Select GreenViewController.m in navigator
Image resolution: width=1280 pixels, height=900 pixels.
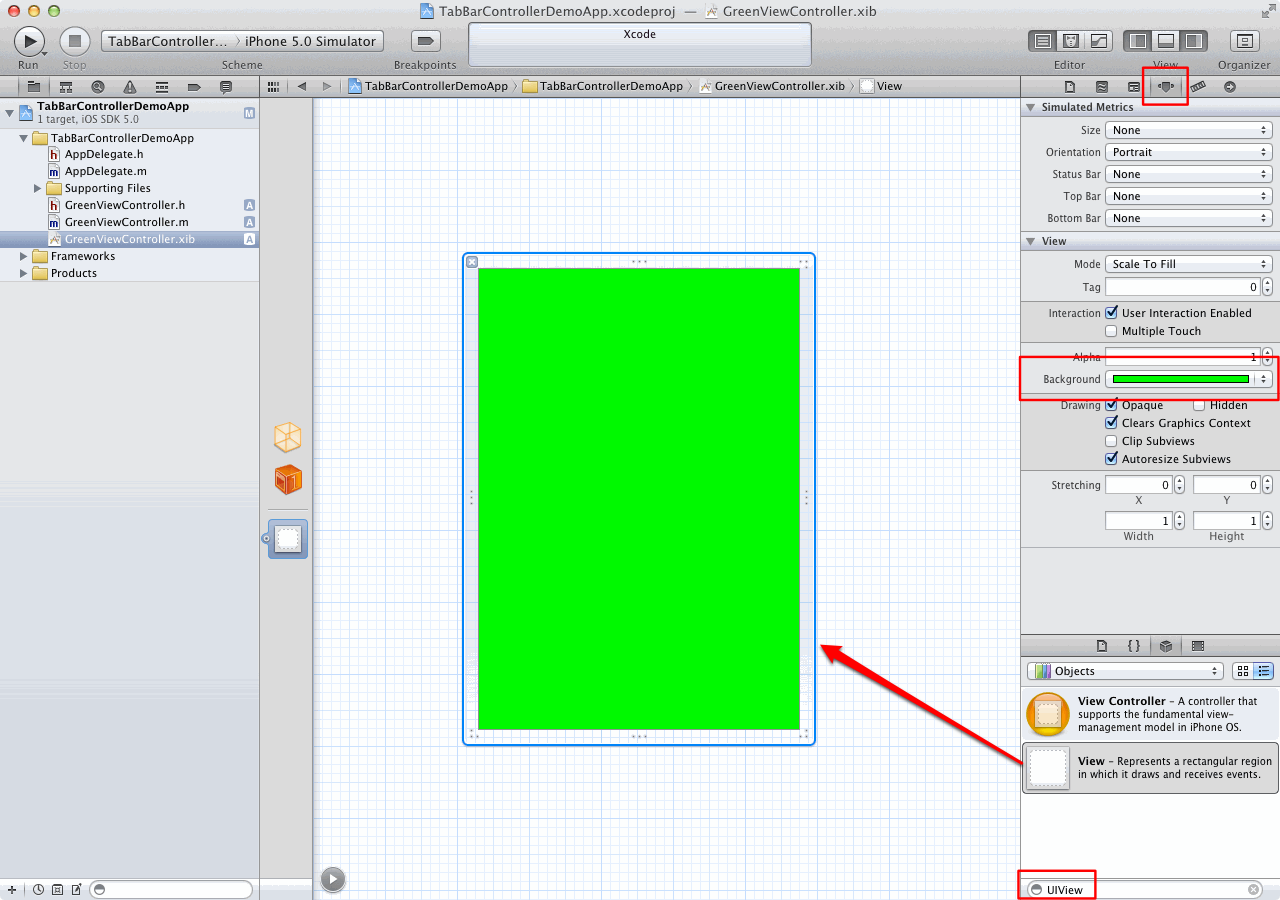pyautogui.click(x=126, y=222)
